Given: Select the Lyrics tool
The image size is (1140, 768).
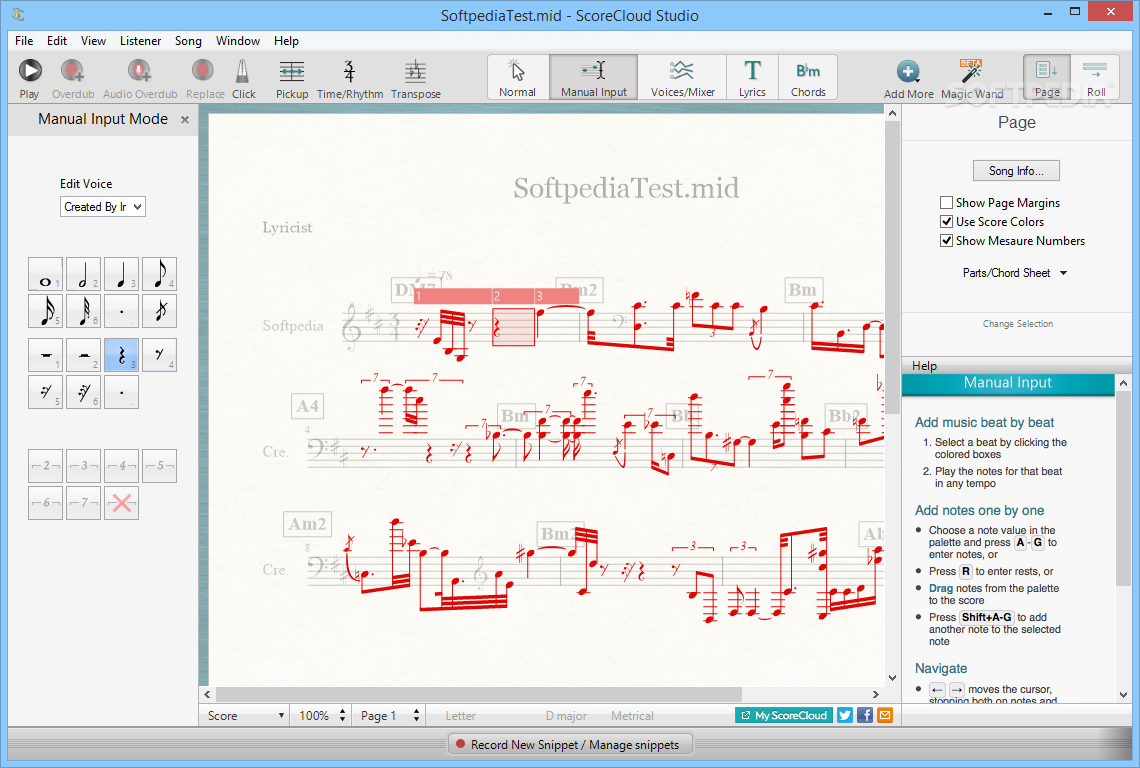Looking at the screenshot, I should pyautogui.click(x=752, y=77).
